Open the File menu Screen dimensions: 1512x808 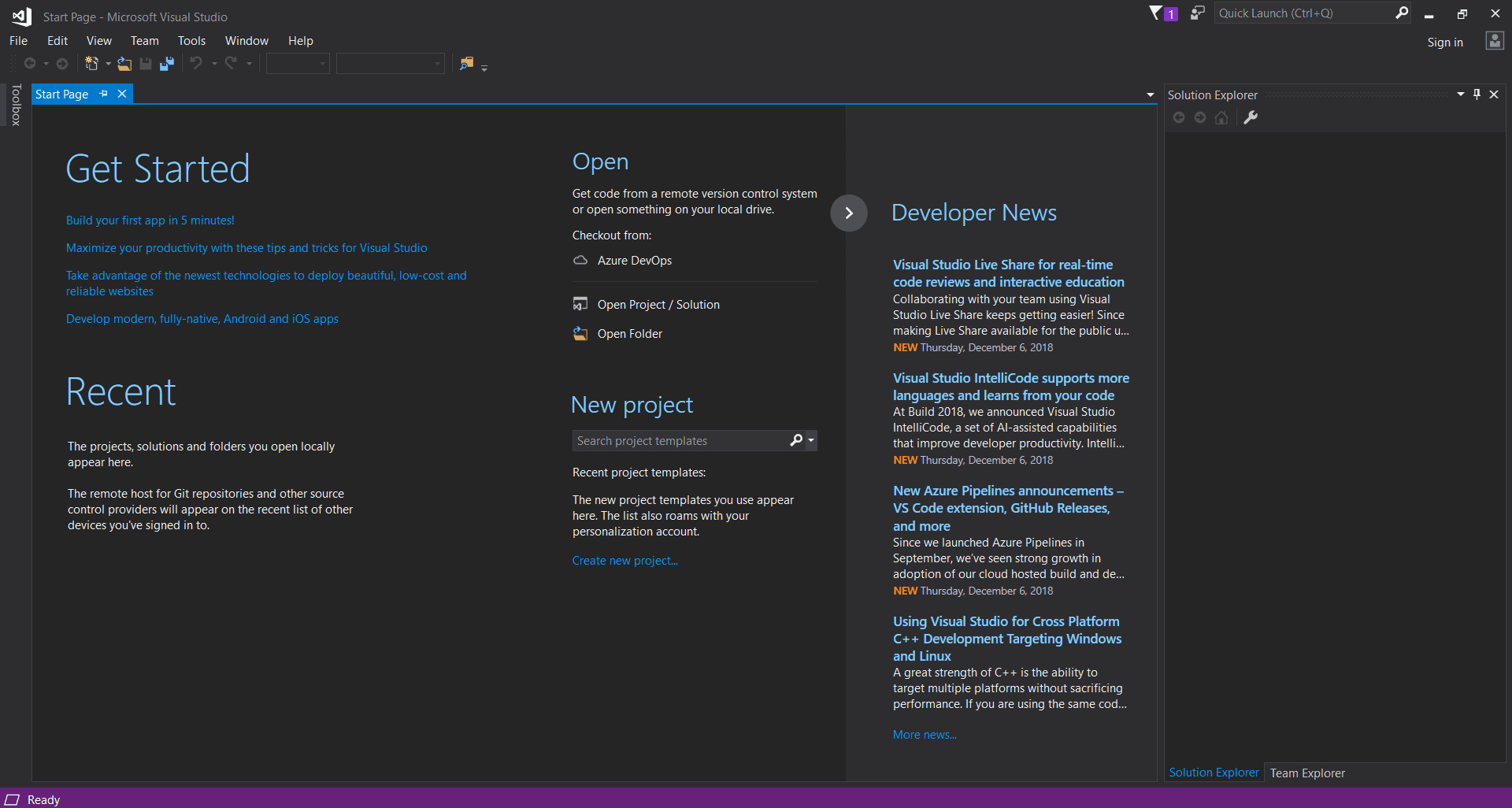[19, 41]
